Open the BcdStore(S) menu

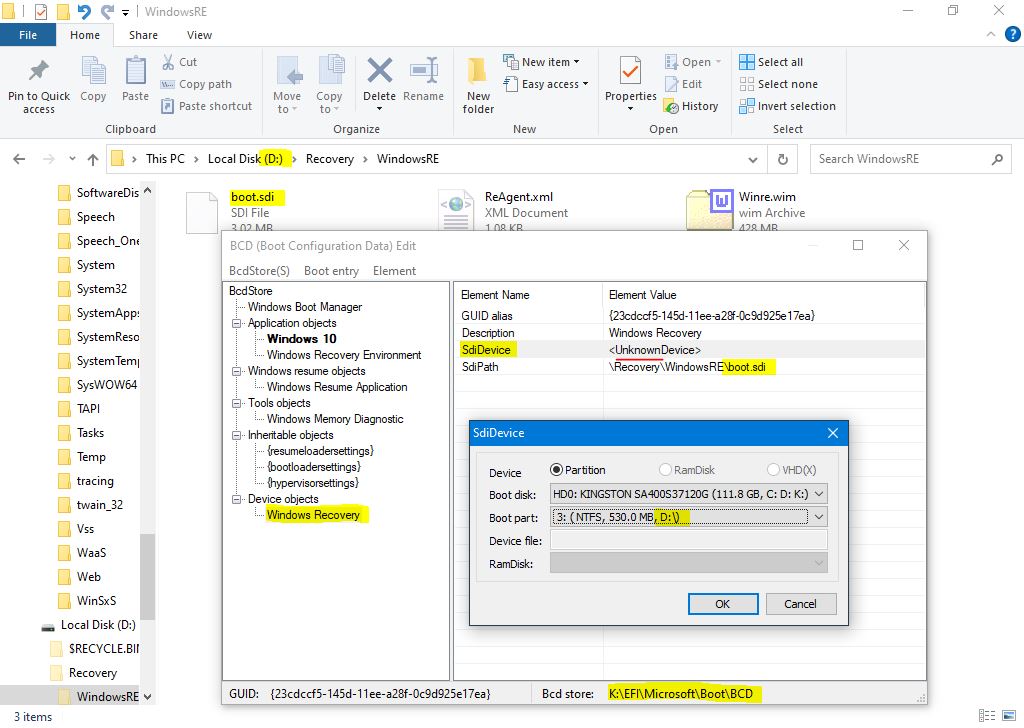(259, 271)
